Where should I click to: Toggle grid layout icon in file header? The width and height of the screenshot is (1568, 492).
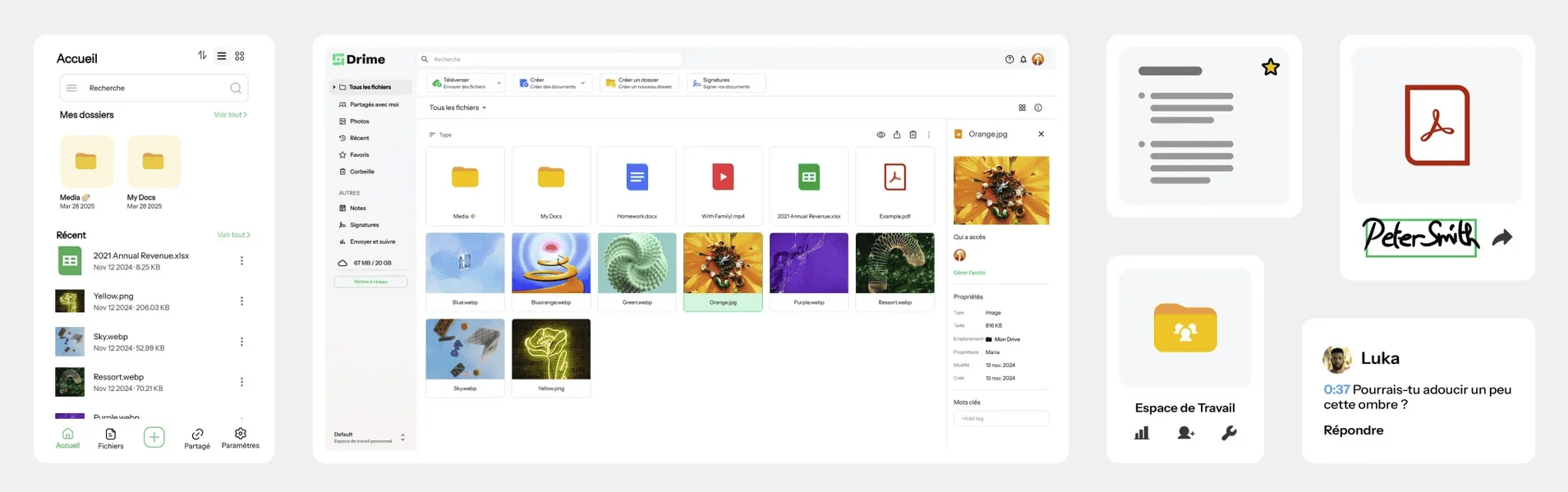coord(1022,108)
